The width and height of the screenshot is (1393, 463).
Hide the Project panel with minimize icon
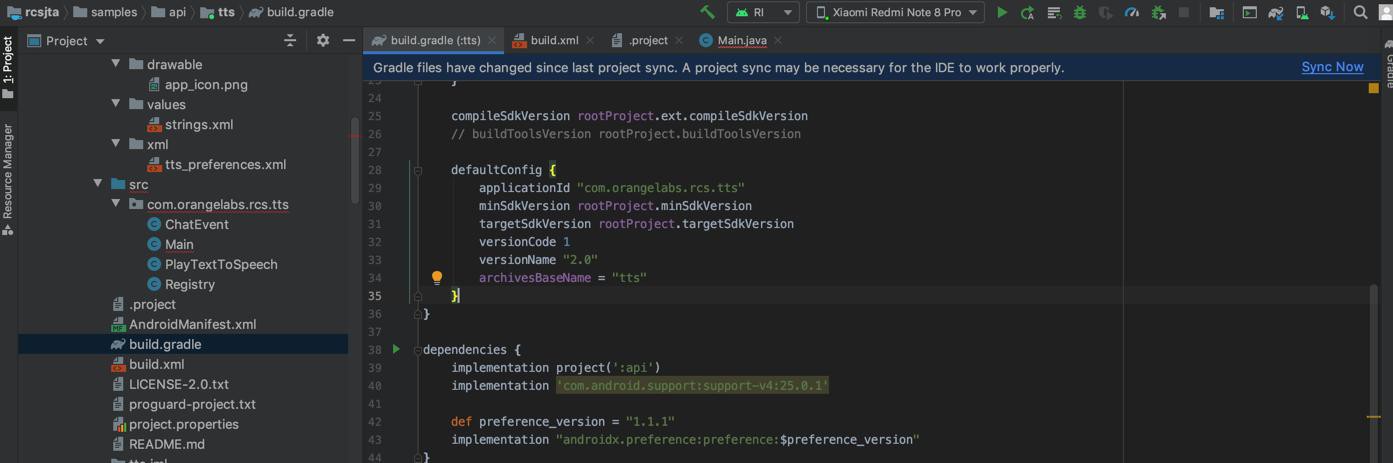[x=348, y=40]
